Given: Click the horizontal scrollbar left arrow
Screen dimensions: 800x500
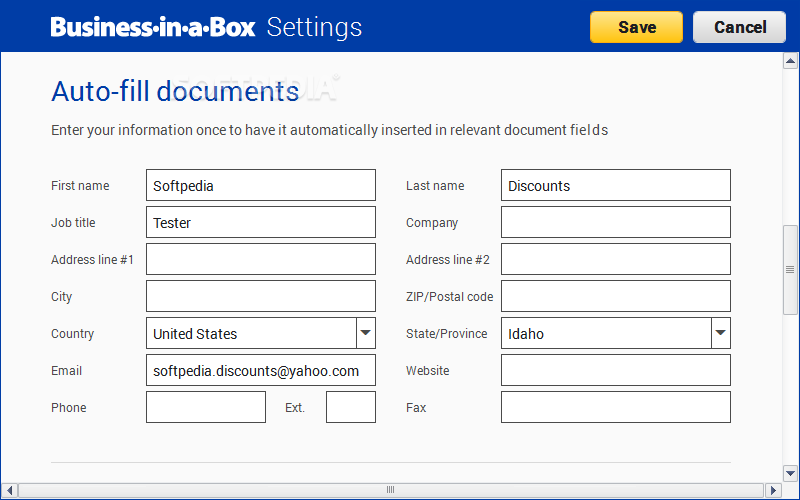Looking at the screenshot, I should 9,490.
